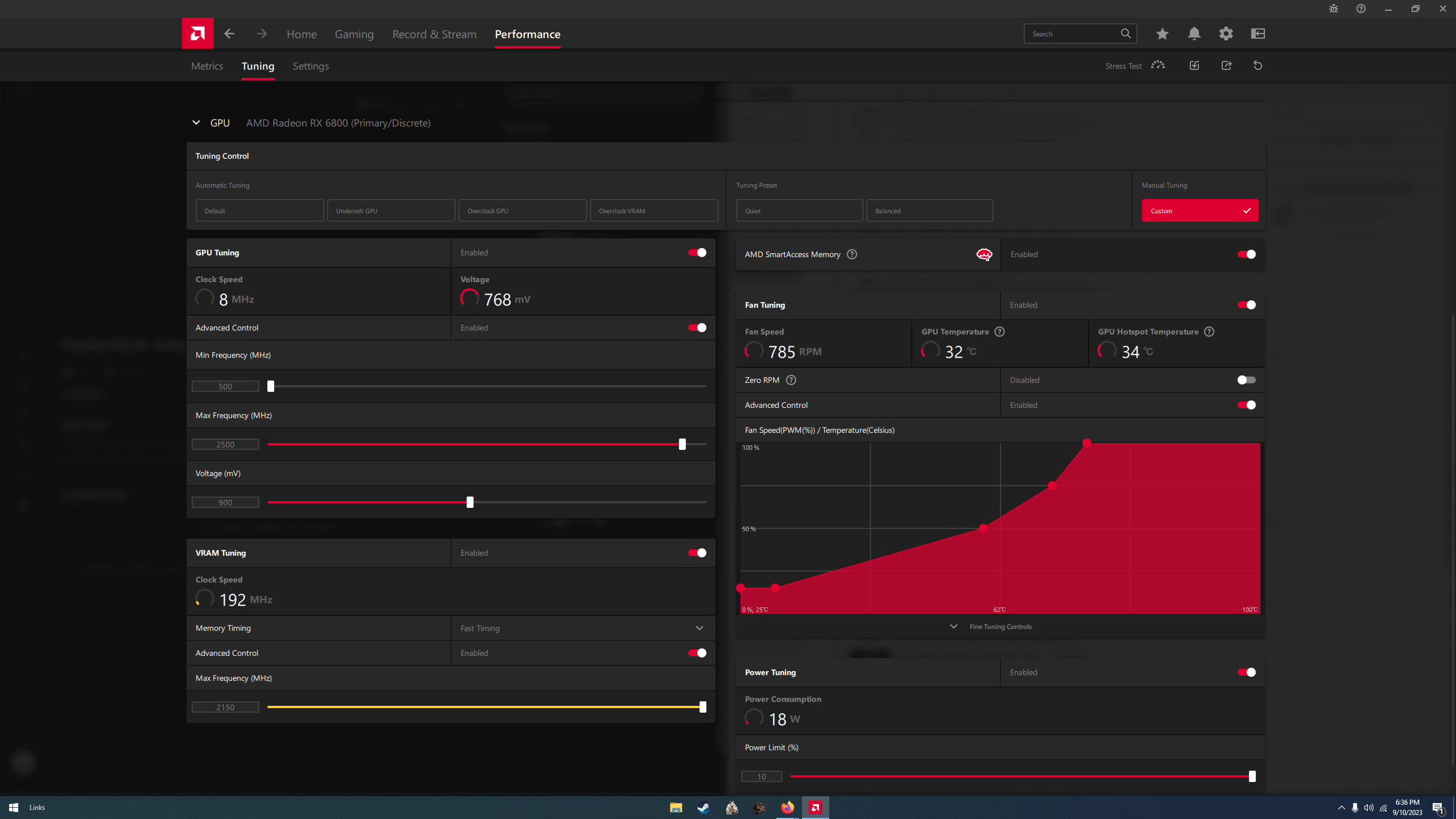Click the import tuning profile icon
The width and height of the screenshot is (1456, 819).
(1194, 65)
